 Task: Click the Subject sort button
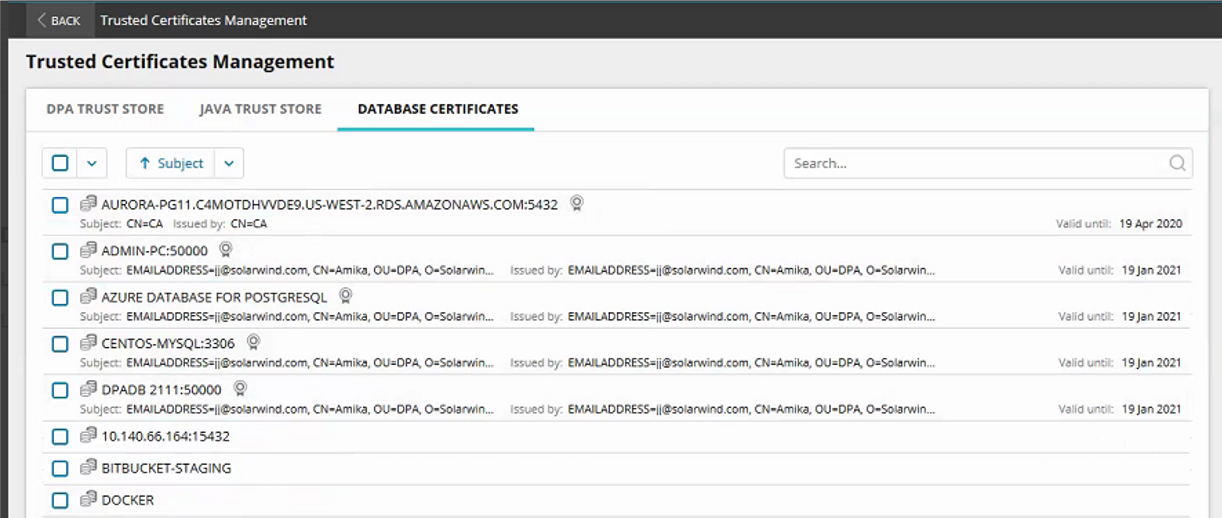(171, 163)
